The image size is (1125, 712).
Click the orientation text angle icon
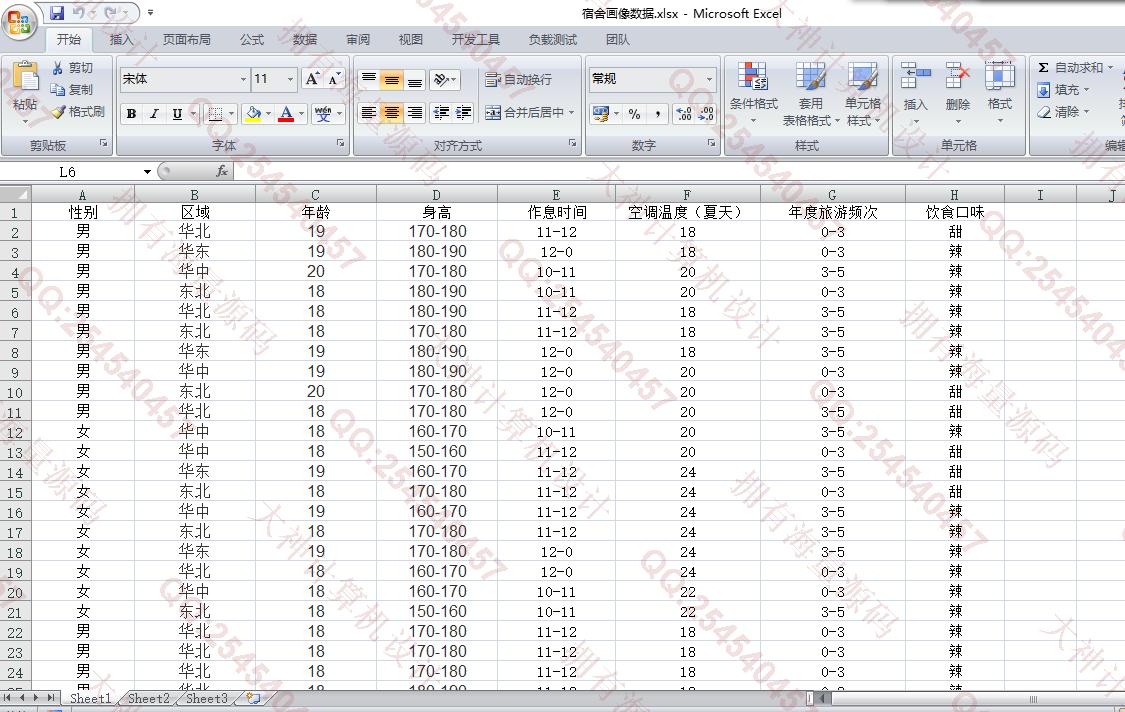click(x=441, y=79)
